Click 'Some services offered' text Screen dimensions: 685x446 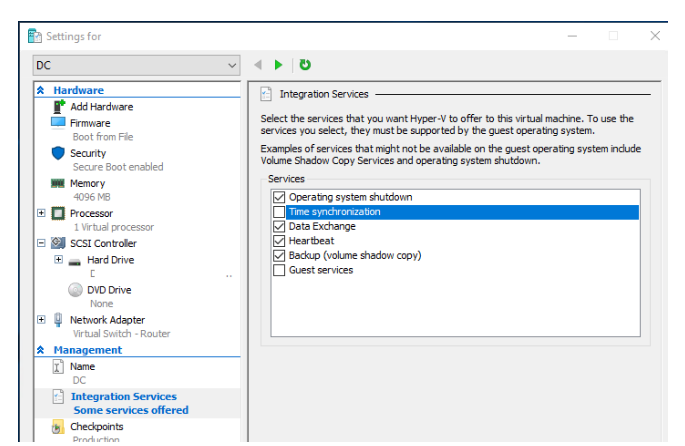coord(131,410)
